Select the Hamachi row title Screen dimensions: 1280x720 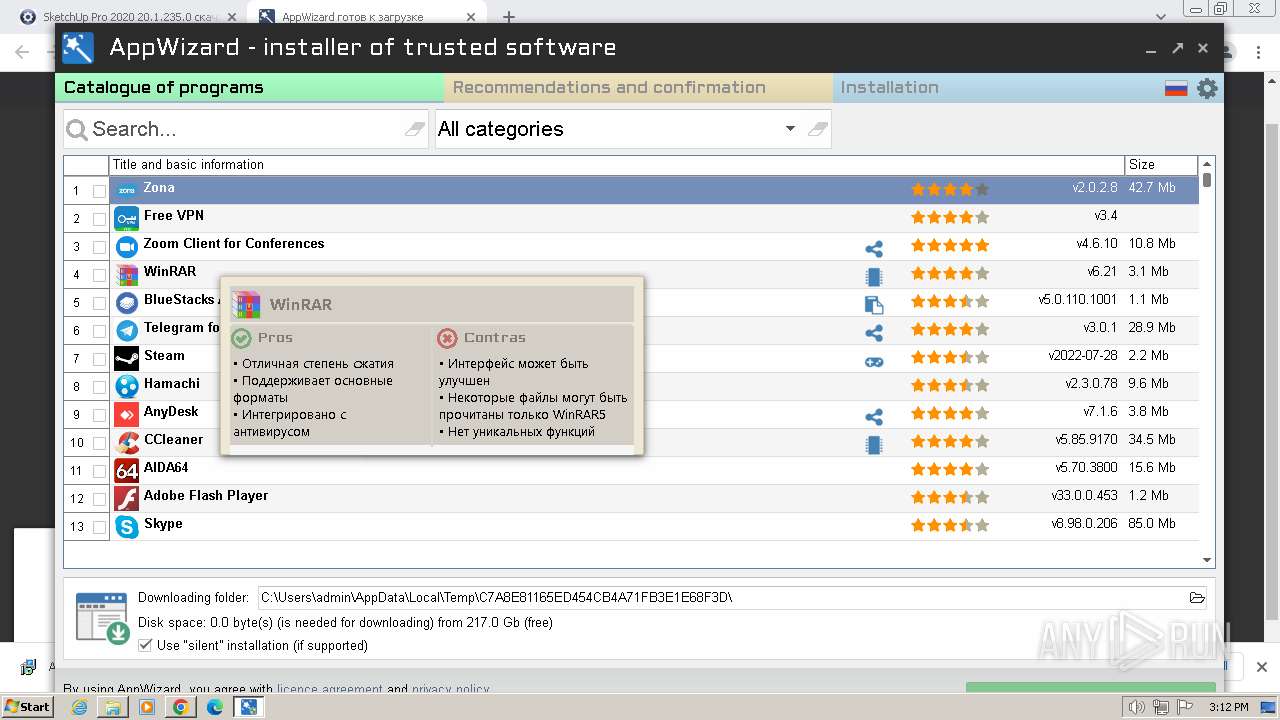[x=172, y=384]
